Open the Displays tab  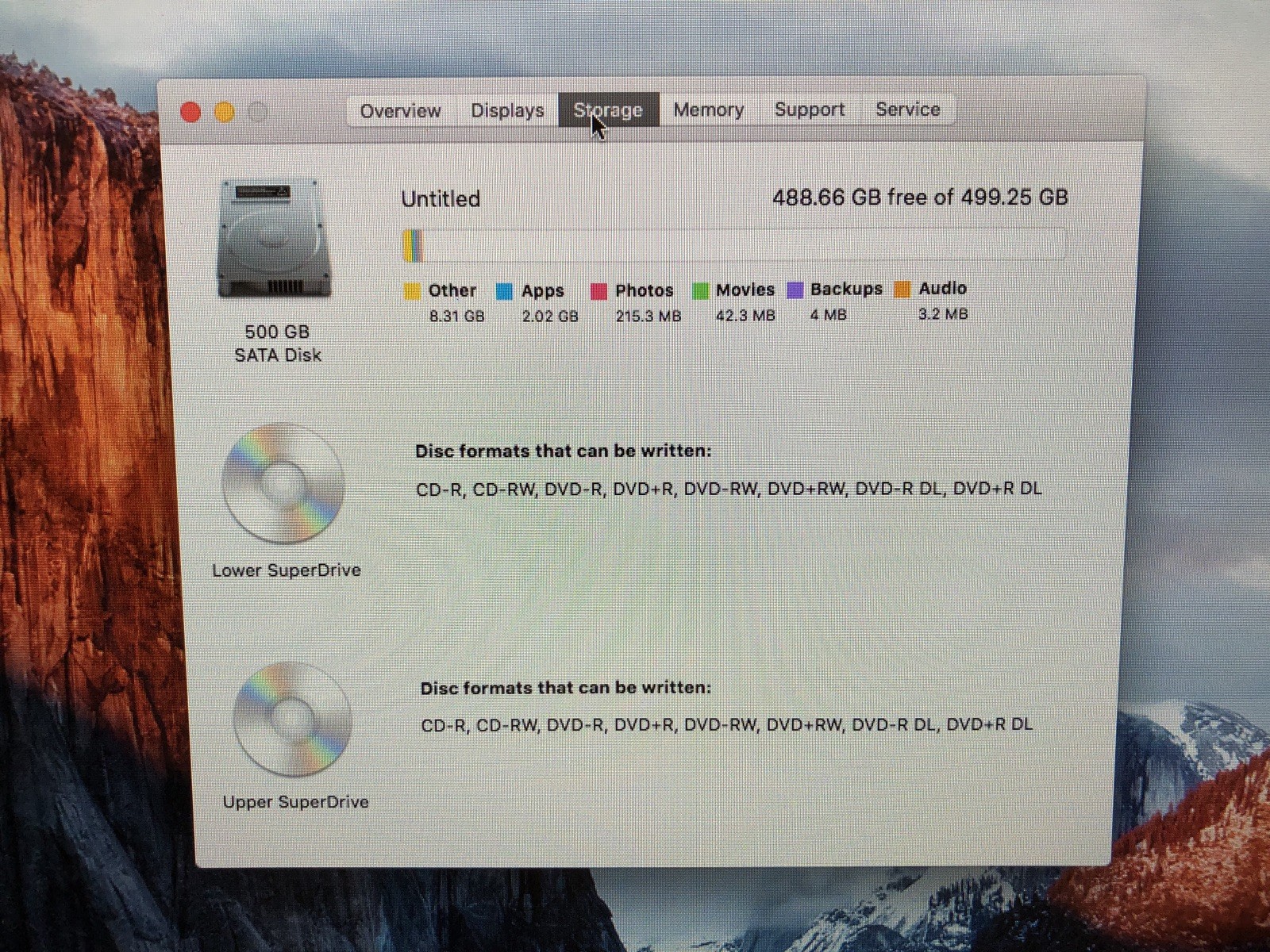[507, 110]
